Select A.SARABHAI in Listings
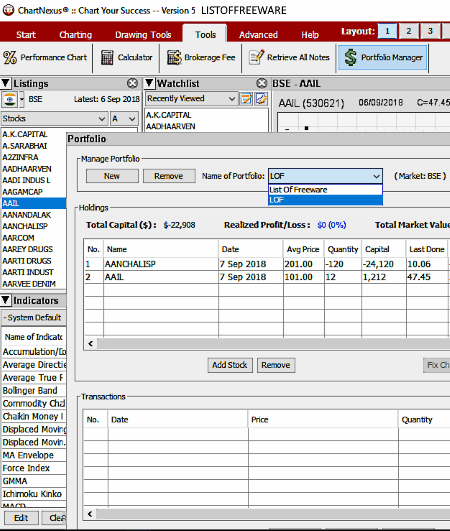This screenshot has width=450, height=531. coord(33,146)
